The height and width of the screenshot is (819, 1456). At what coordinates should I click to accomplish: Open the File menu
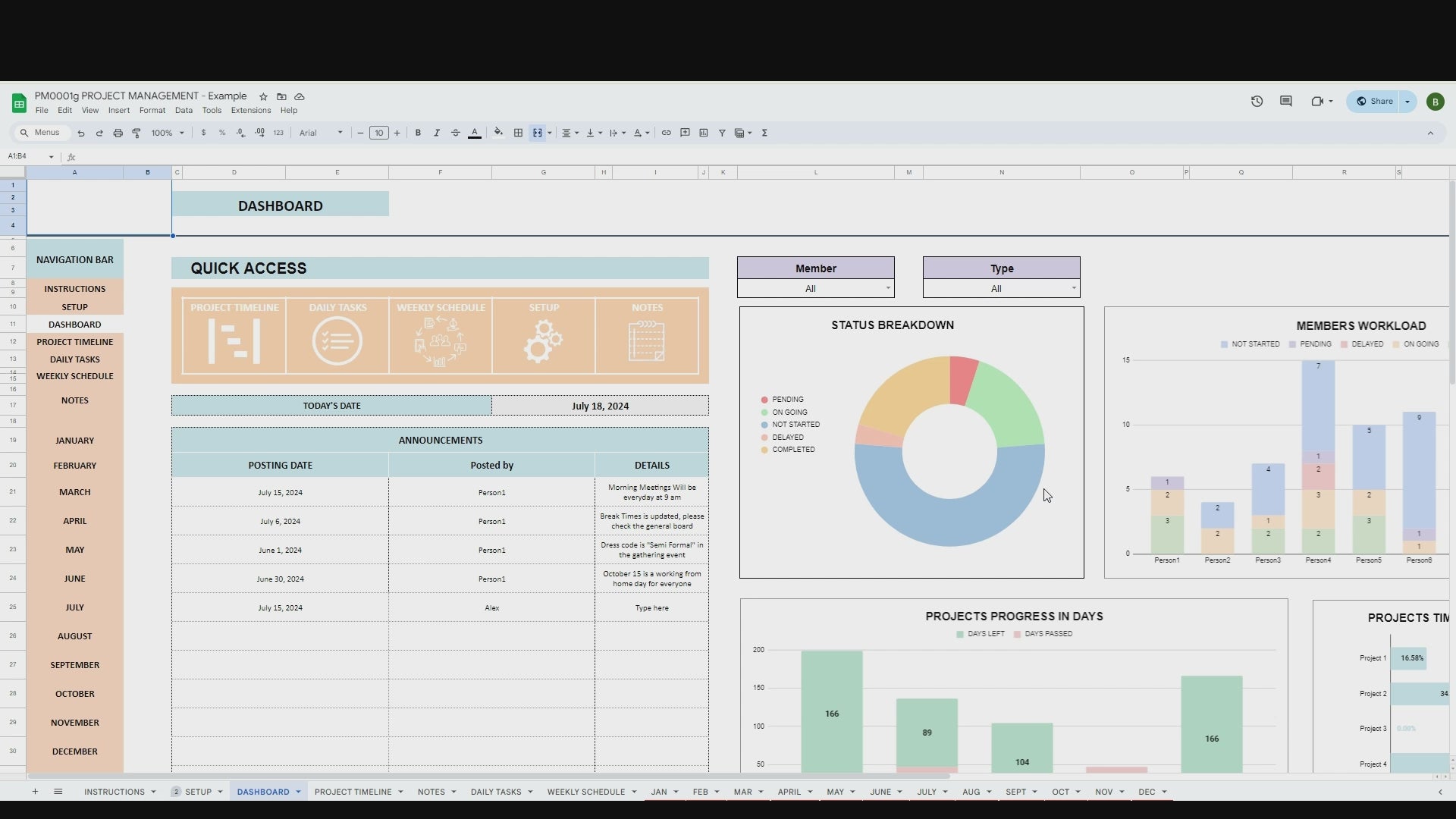42,111
